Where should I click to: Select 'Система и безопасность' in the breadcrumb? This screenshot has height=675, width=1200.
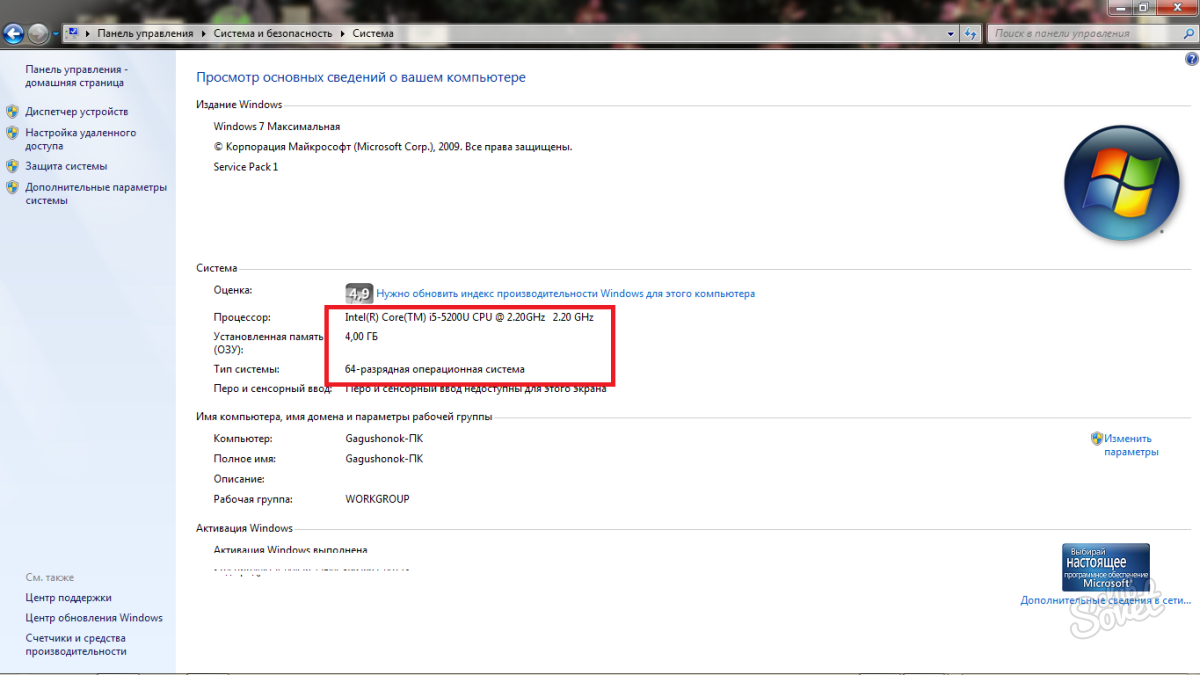(x=272, y=33)
